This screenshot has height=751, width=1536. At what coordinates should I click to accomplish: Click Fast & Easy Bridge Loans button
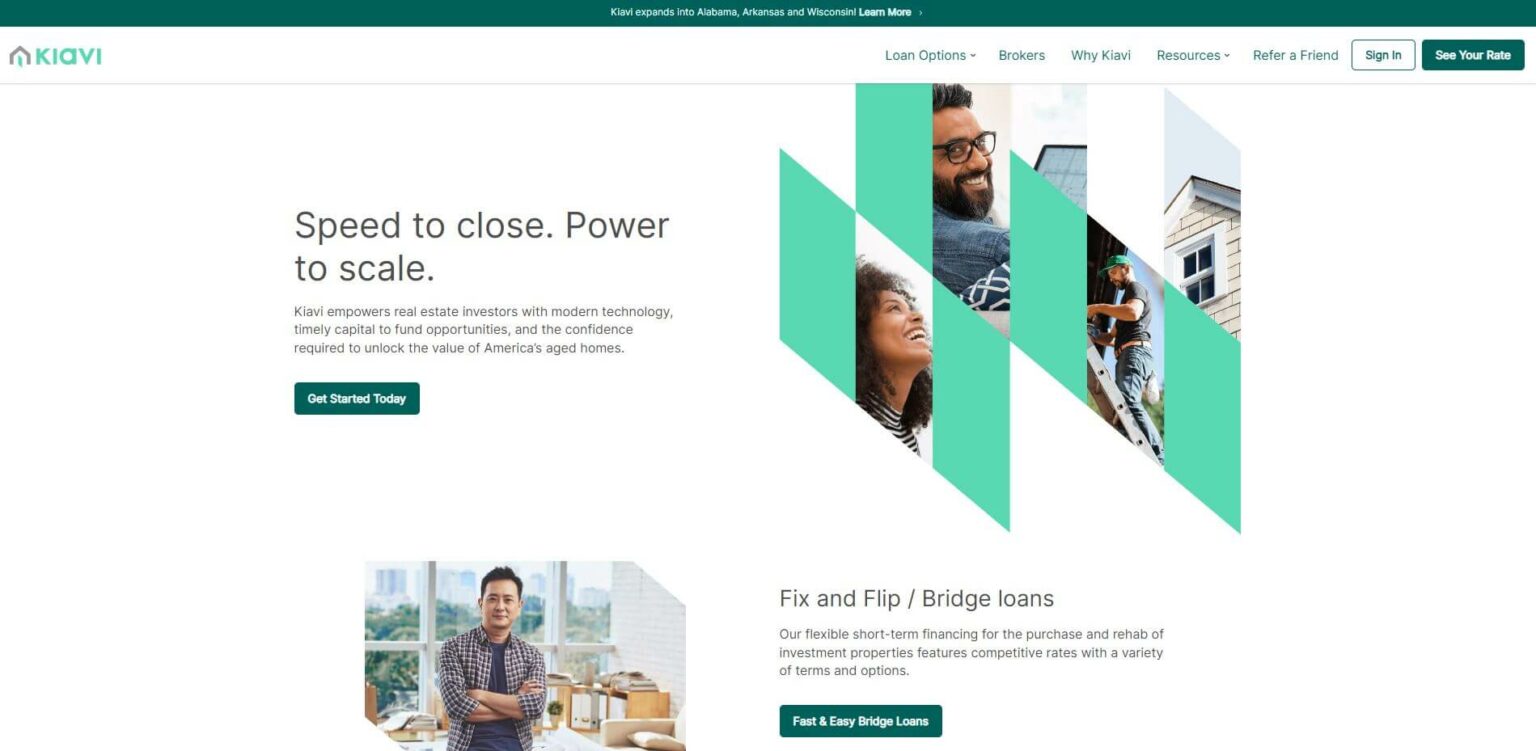[x=860, y=721]
